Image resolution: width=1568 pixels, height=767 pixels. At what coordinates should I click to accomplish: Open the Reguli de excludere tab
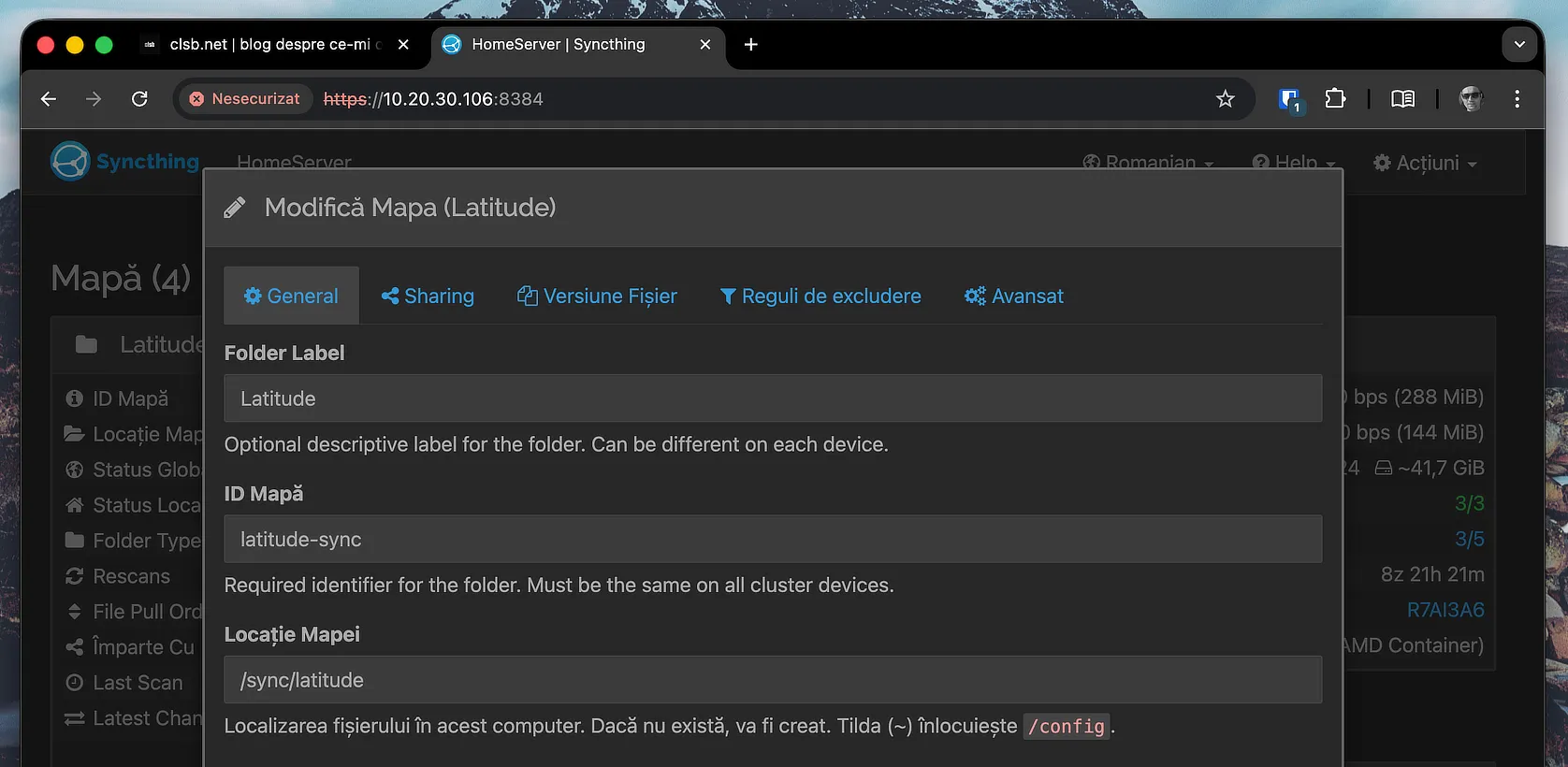tap(820, 297)
